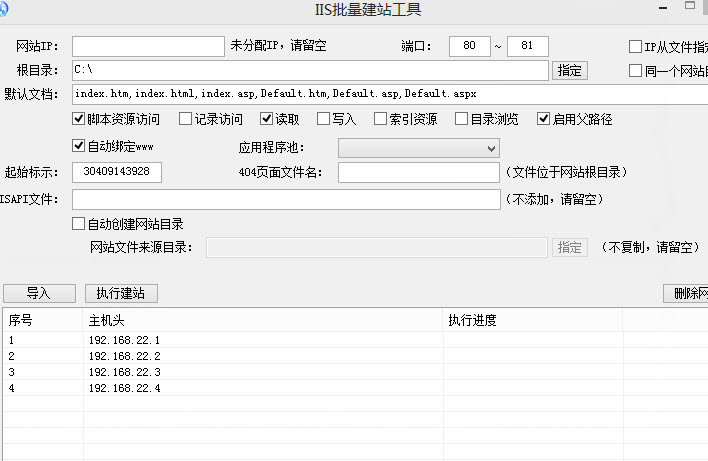708x461 pixels.
Task: Maximize the IIS批量建站工具 window
Action: pyautogui.click(x=689, y=6)
